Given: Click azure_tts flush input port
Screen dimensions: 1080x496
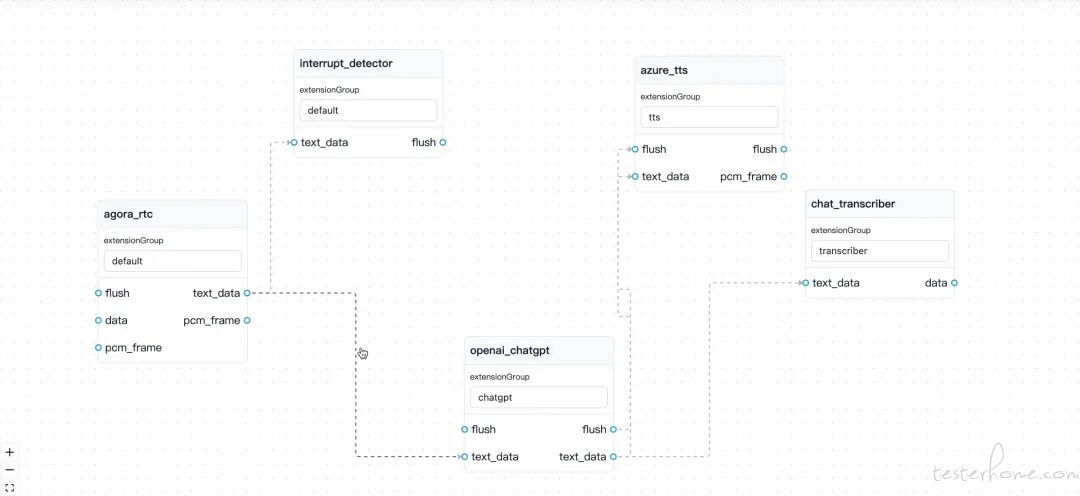Looking at the screenshot, I should pyautogui.click(x=635, y=149).
